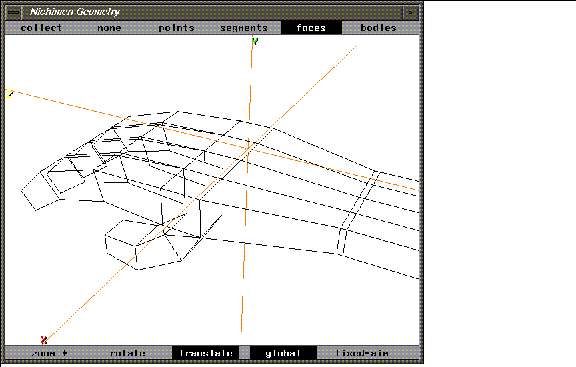The image size is (576, 367).
Task: Toggle the translate mode button
Action: [206, 353]
